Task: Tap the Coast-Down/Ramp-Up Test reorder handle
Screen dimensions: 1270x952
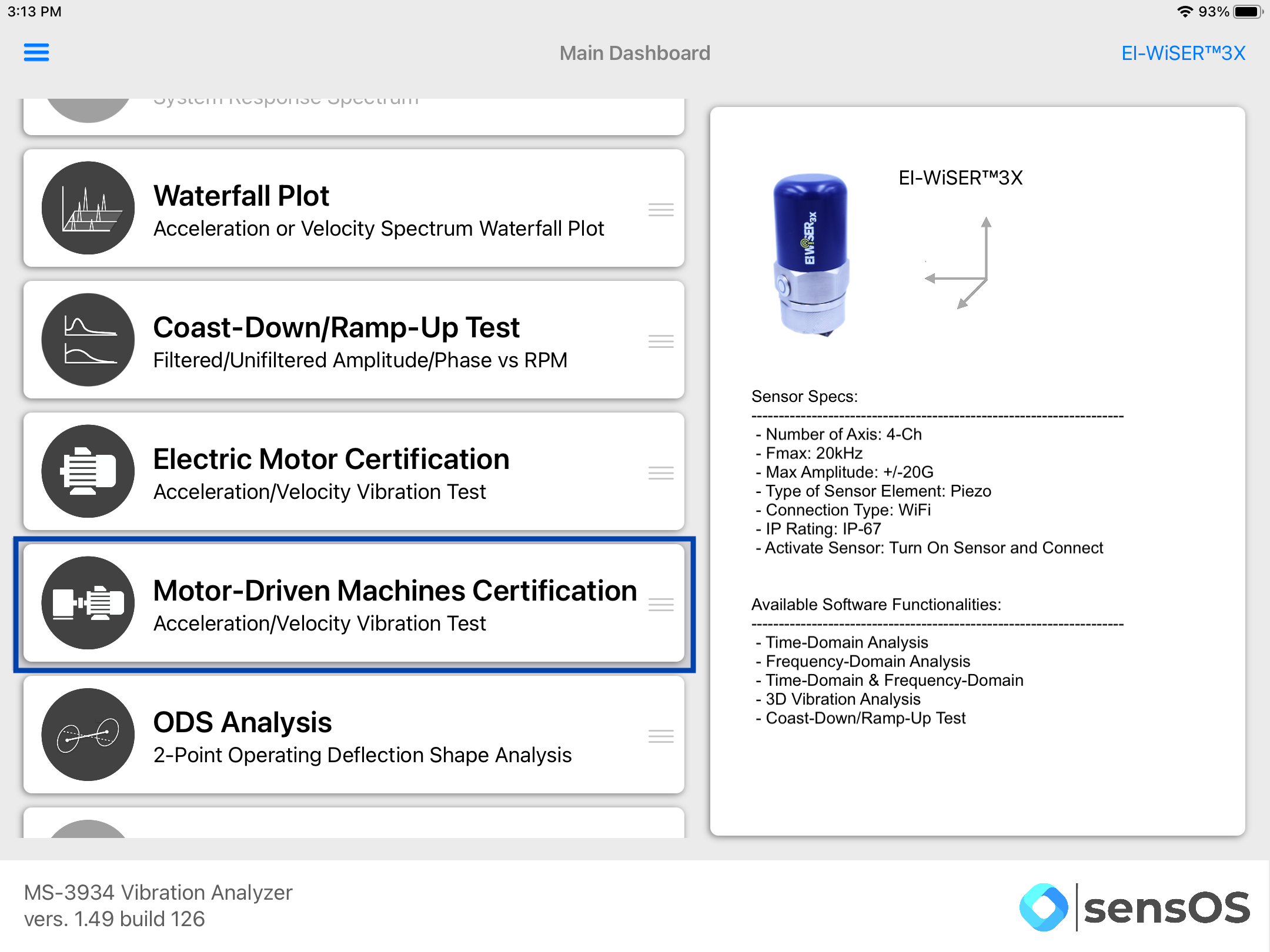Action: point(661,341)
